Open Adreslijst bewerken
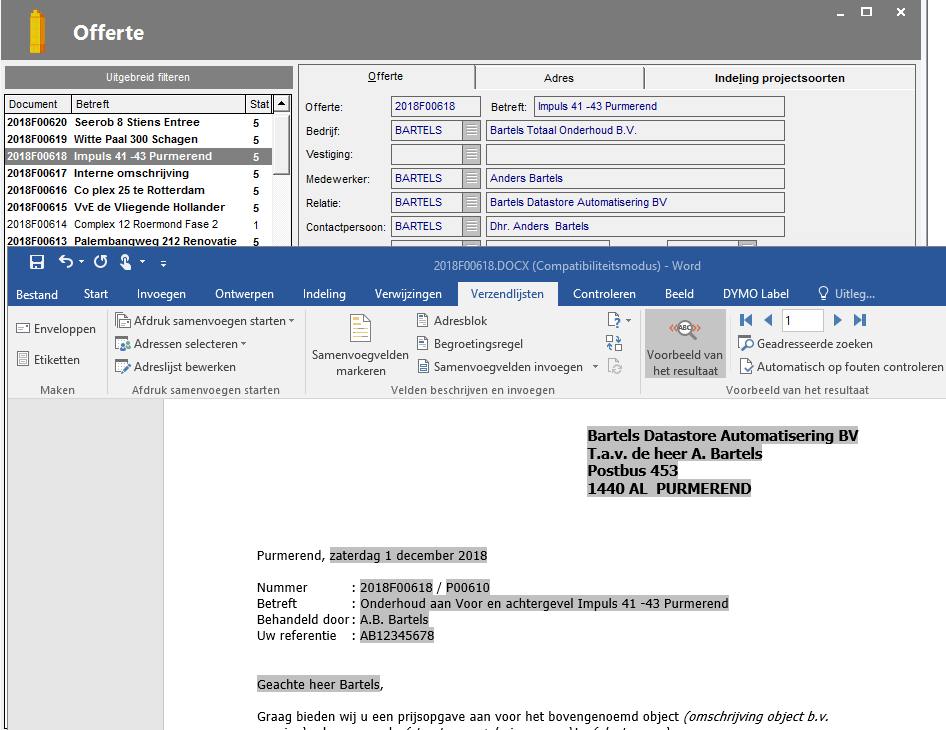946x730 pixels. pyautogui.click(x=176, y=367)
